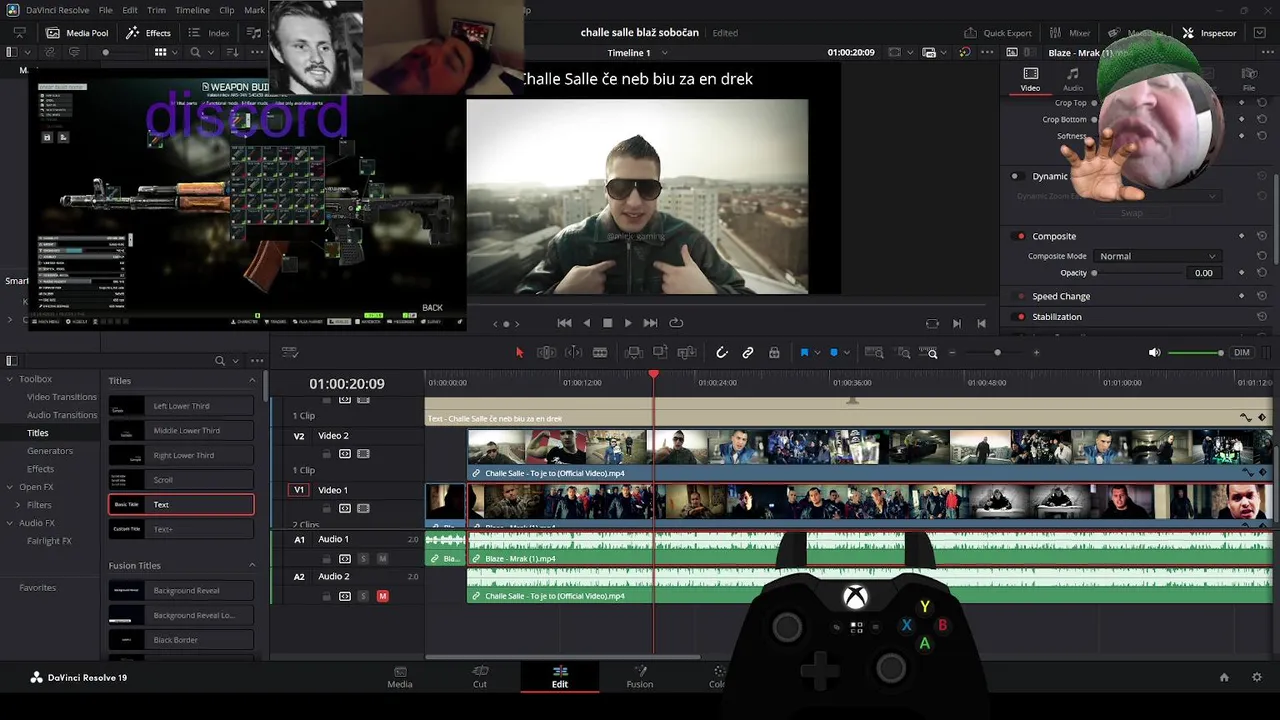Viewport: 1280px width, 720px height.
Task: Expand the Audio FX tree node
Action: click(10, 523)
